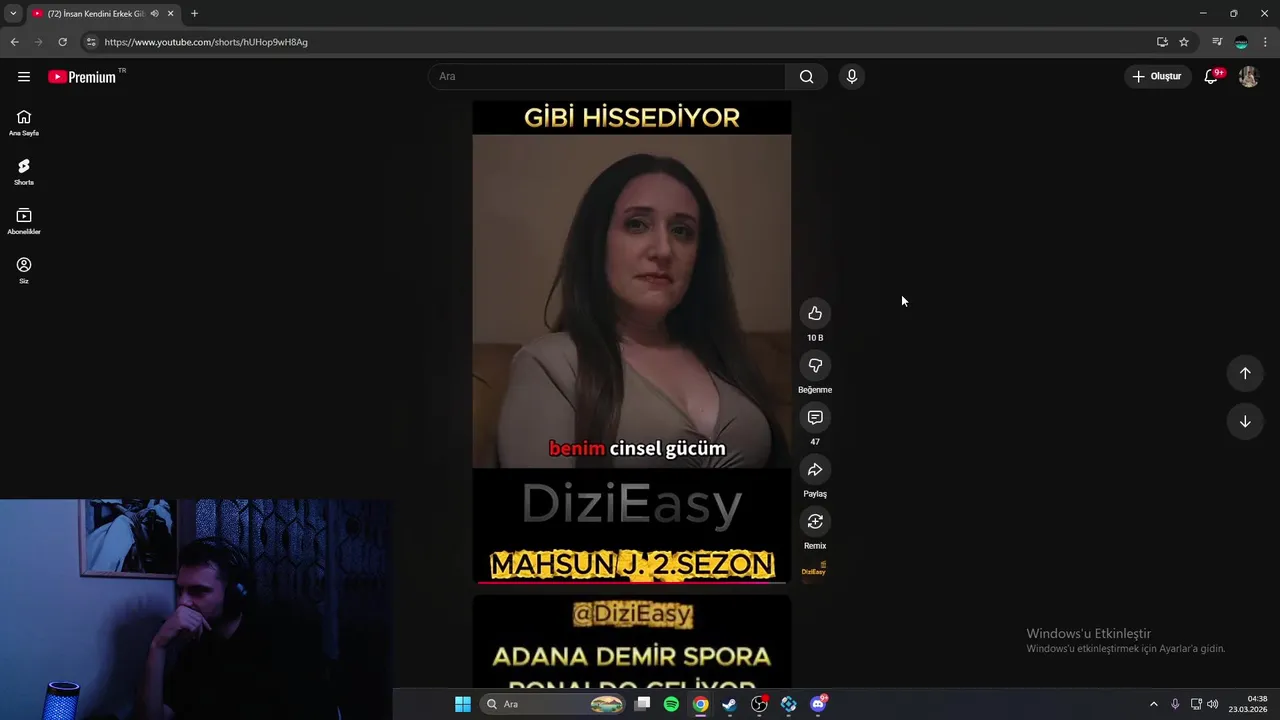Open Ana Sayfa in the sidebar
The image size is (1280, 720).
(24, 122)
